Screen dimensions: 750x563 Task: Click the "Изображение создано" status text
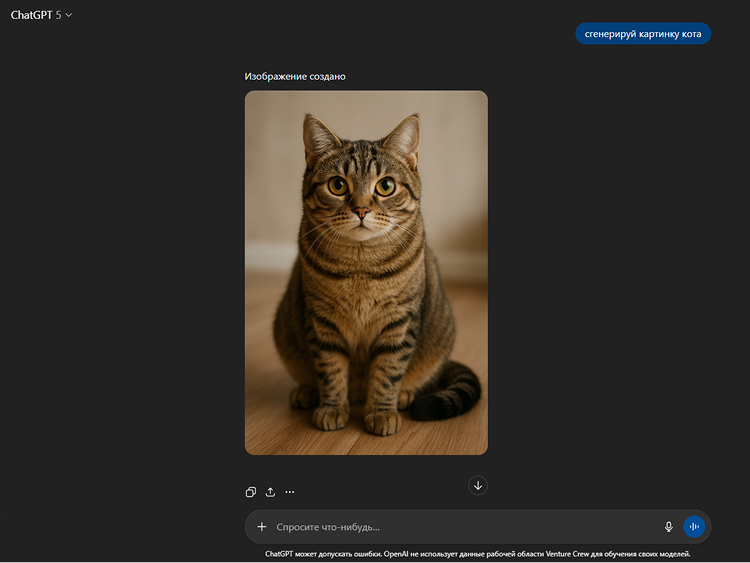coord(295,77)
